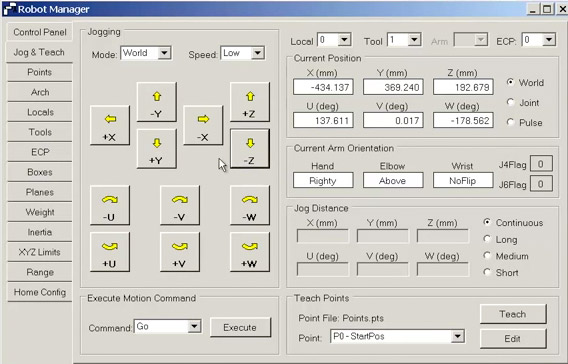This screenshot has width=568, height=364.
Task: Click the Elbow orientation field showing Above
Action: click(x=393, y=180)
